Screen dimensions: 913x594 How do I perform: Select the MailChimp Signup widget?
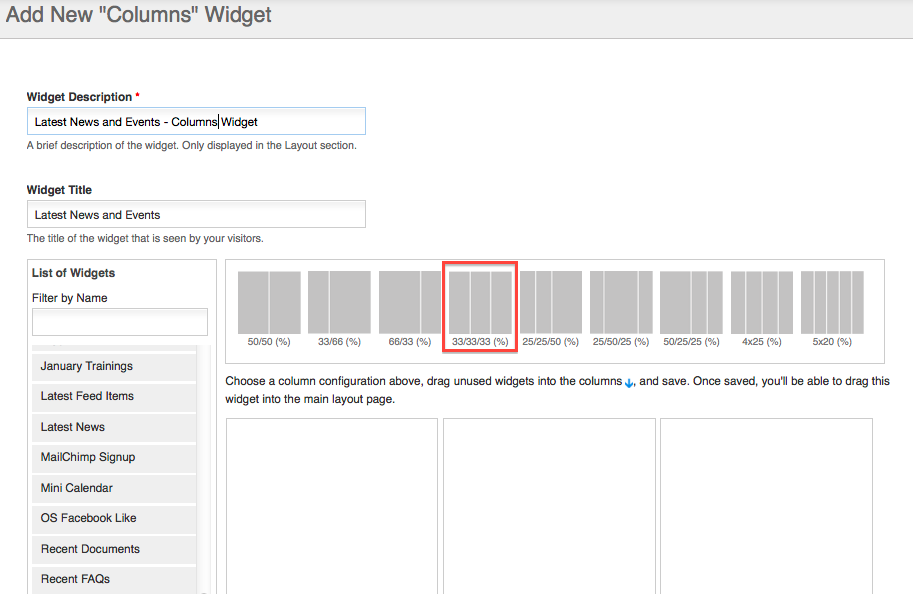[114, 458]
